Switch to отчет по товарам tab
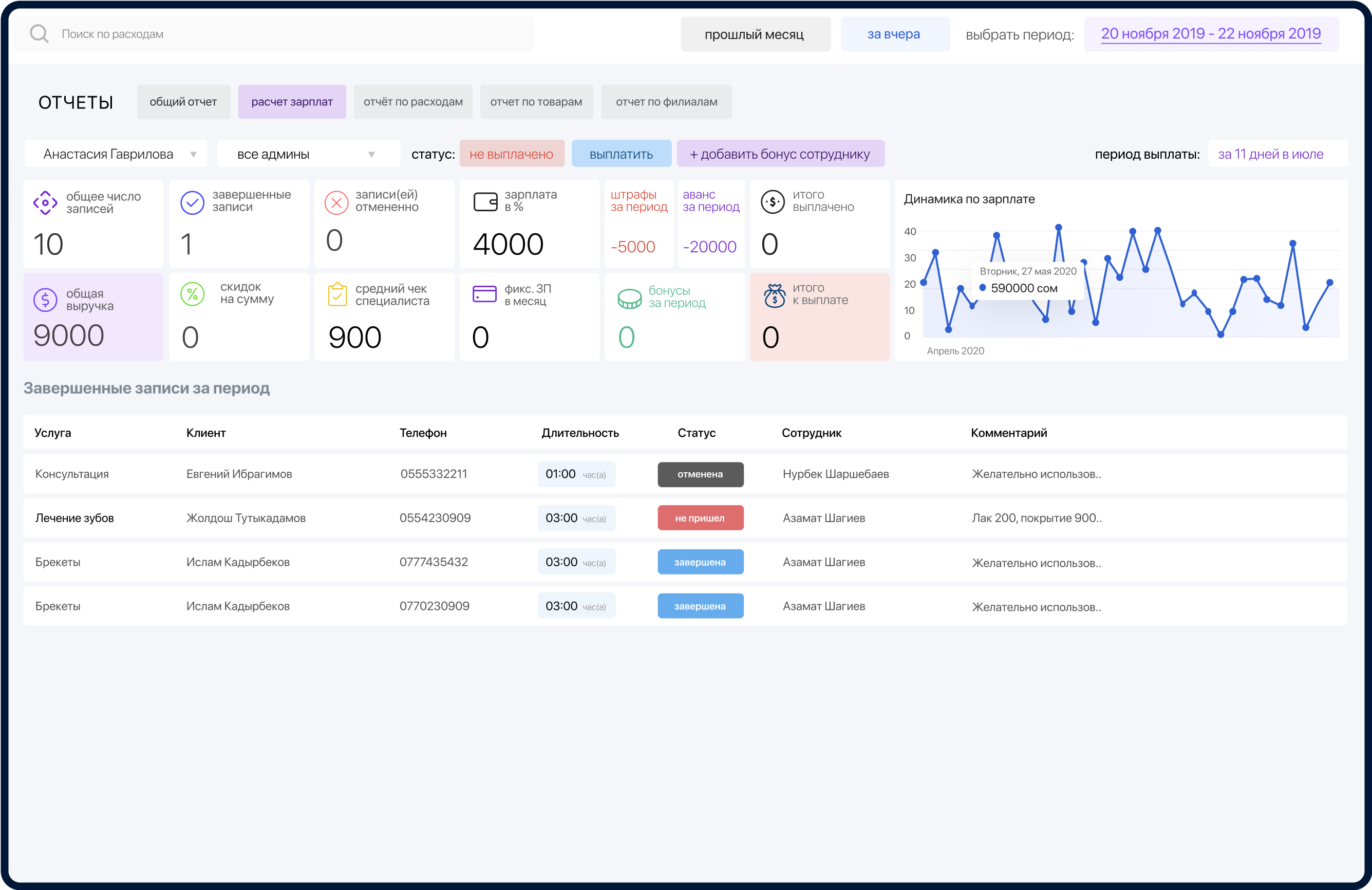 pyautogui.click(x=536, y=102)
